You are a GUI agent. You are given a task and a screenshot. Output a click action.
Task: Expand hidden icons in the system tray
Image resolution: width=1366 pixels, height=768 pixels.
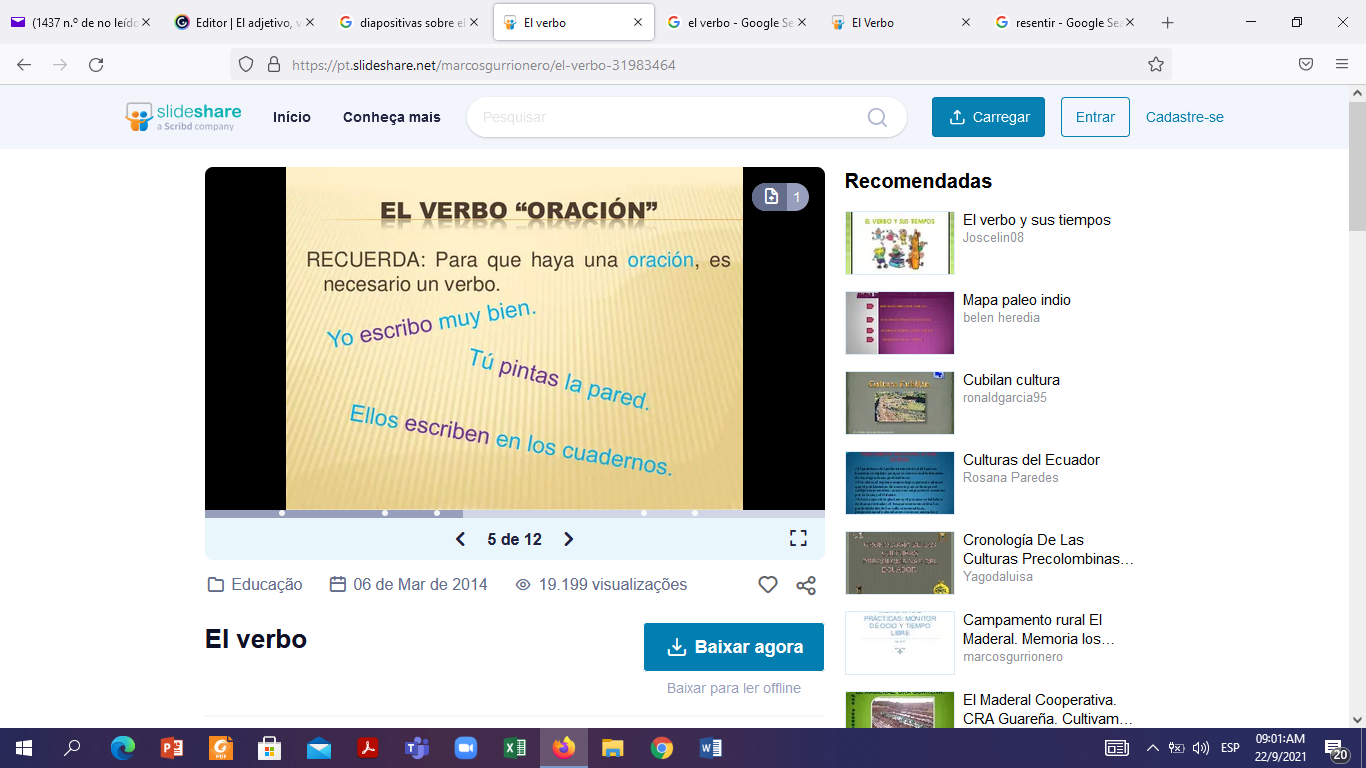tap(1152, 747)
